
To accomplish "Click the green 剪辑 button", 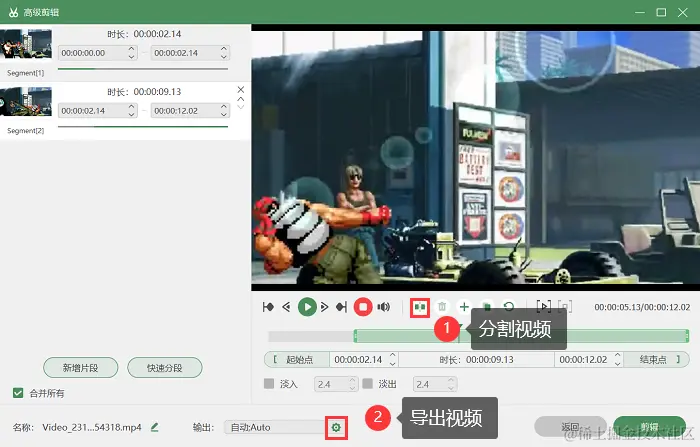I will pos(650,426).
